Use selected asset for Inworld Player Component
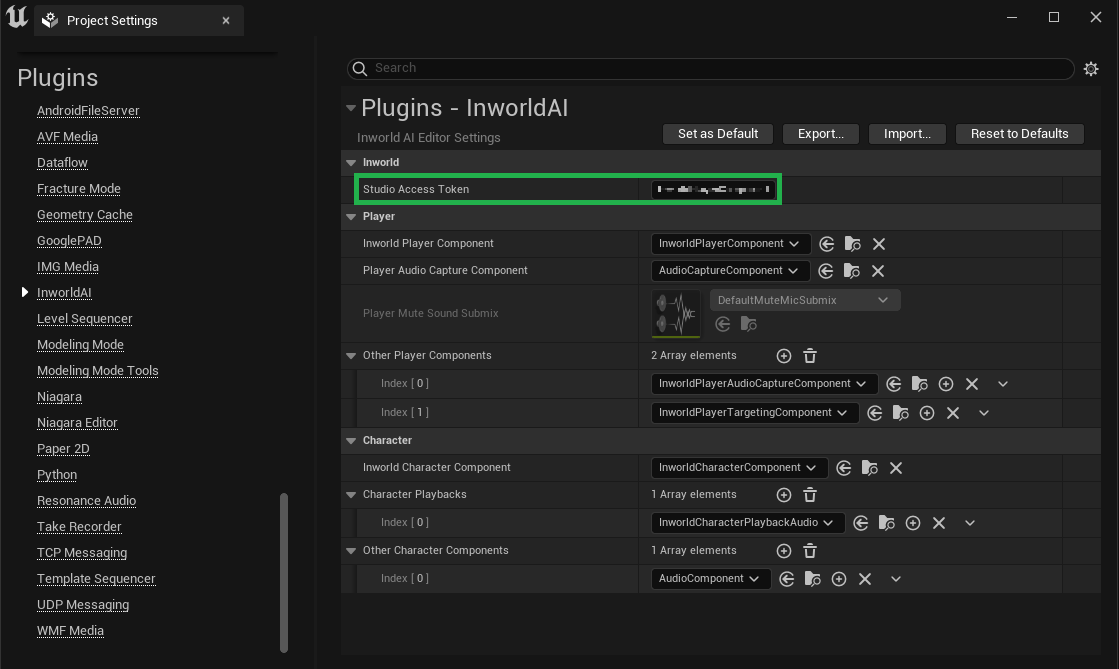1119x669 pixels. point(826,244)
